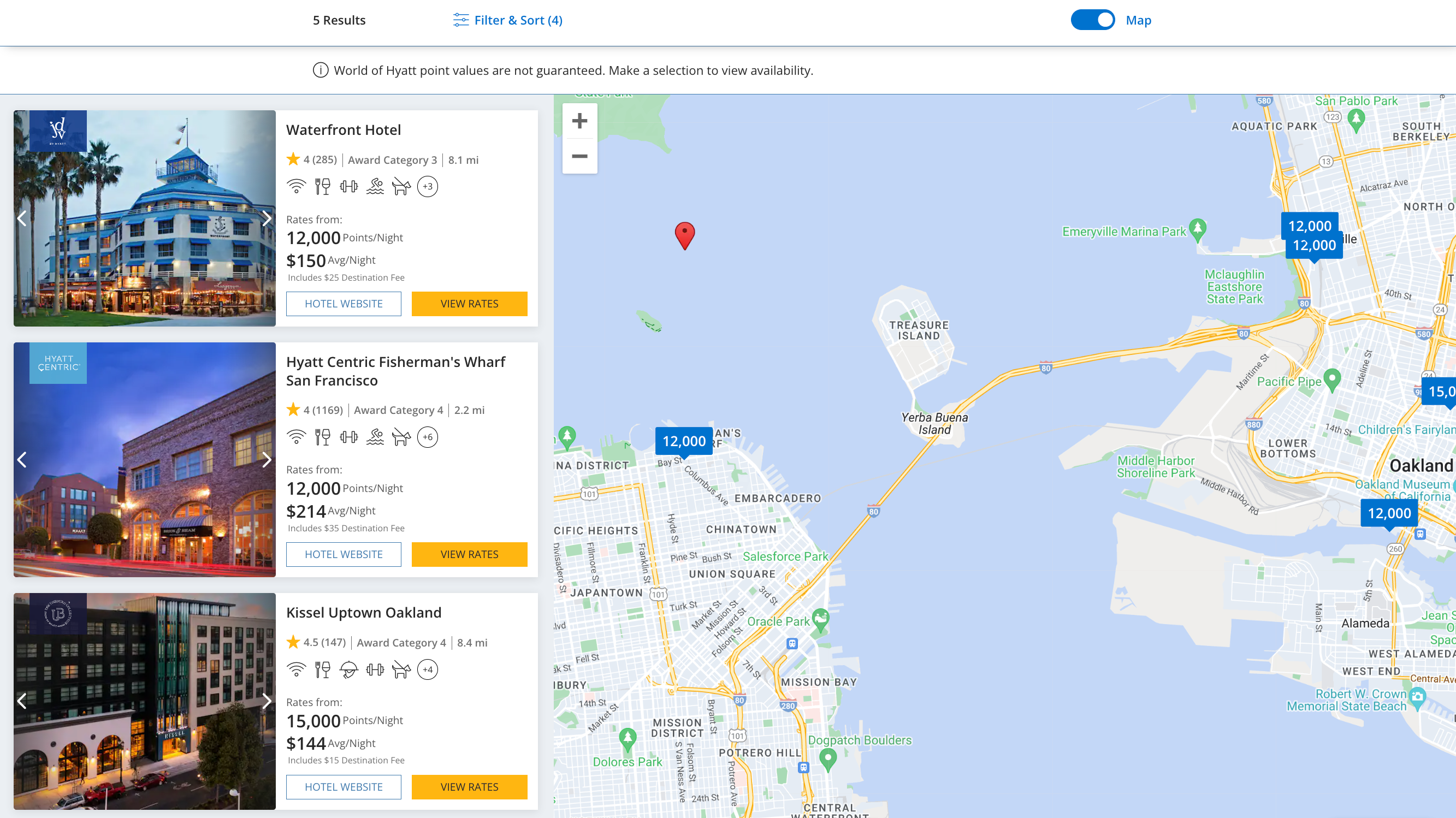Screen dimensions: 1456x818
Task: Open Filter & Sort options panel
Action: coord(507,20)
